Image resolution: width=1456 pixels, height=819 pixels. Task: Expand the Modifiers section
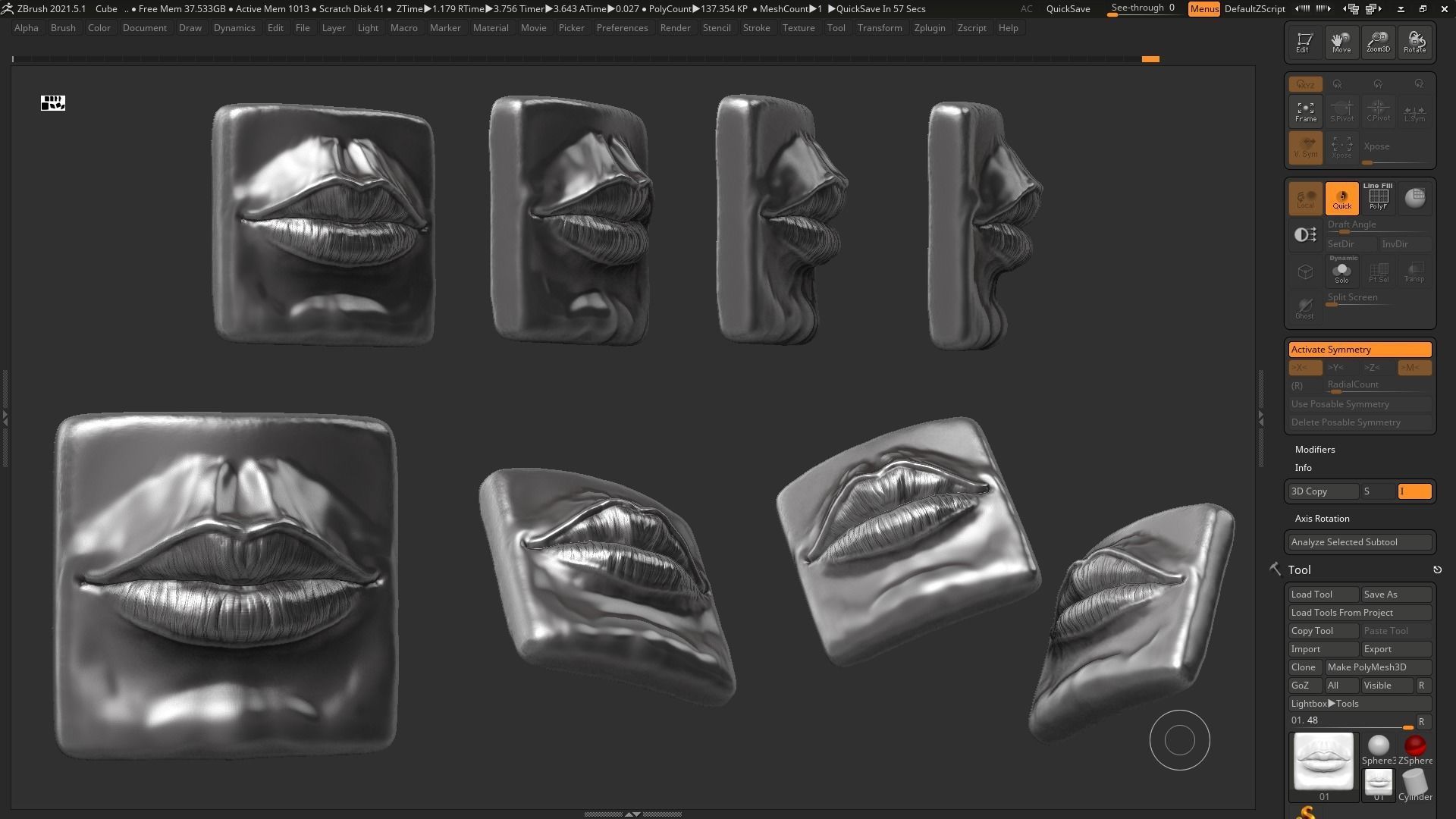[1315, 450]
